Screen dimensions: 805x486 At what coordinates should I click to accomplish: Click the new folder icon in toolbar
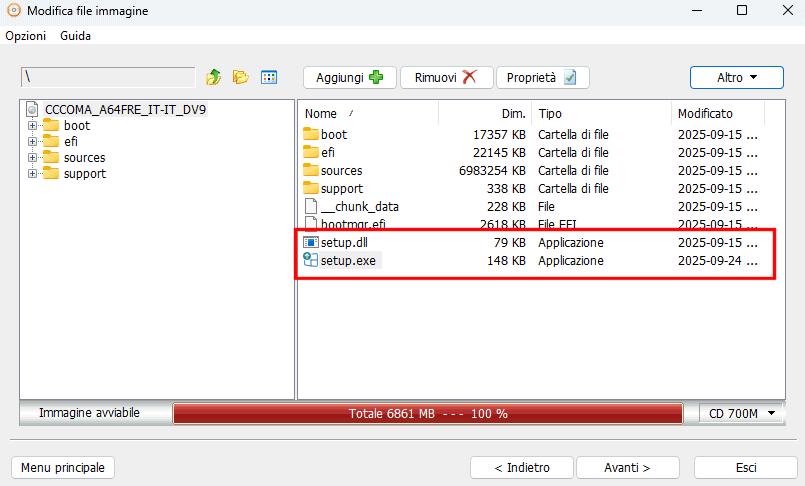point(240,77)
